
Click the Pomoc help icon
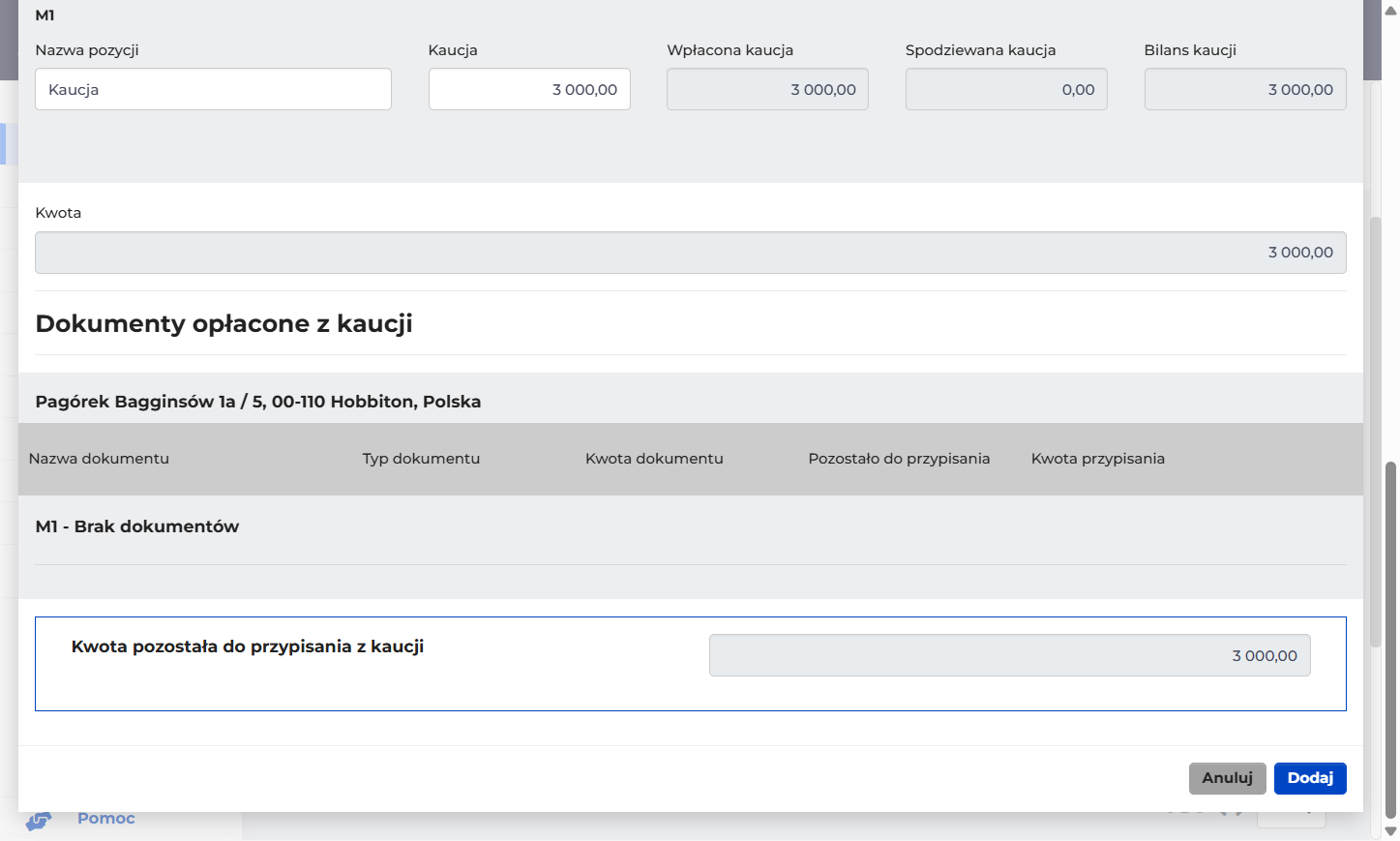click(x=38, y=821)
